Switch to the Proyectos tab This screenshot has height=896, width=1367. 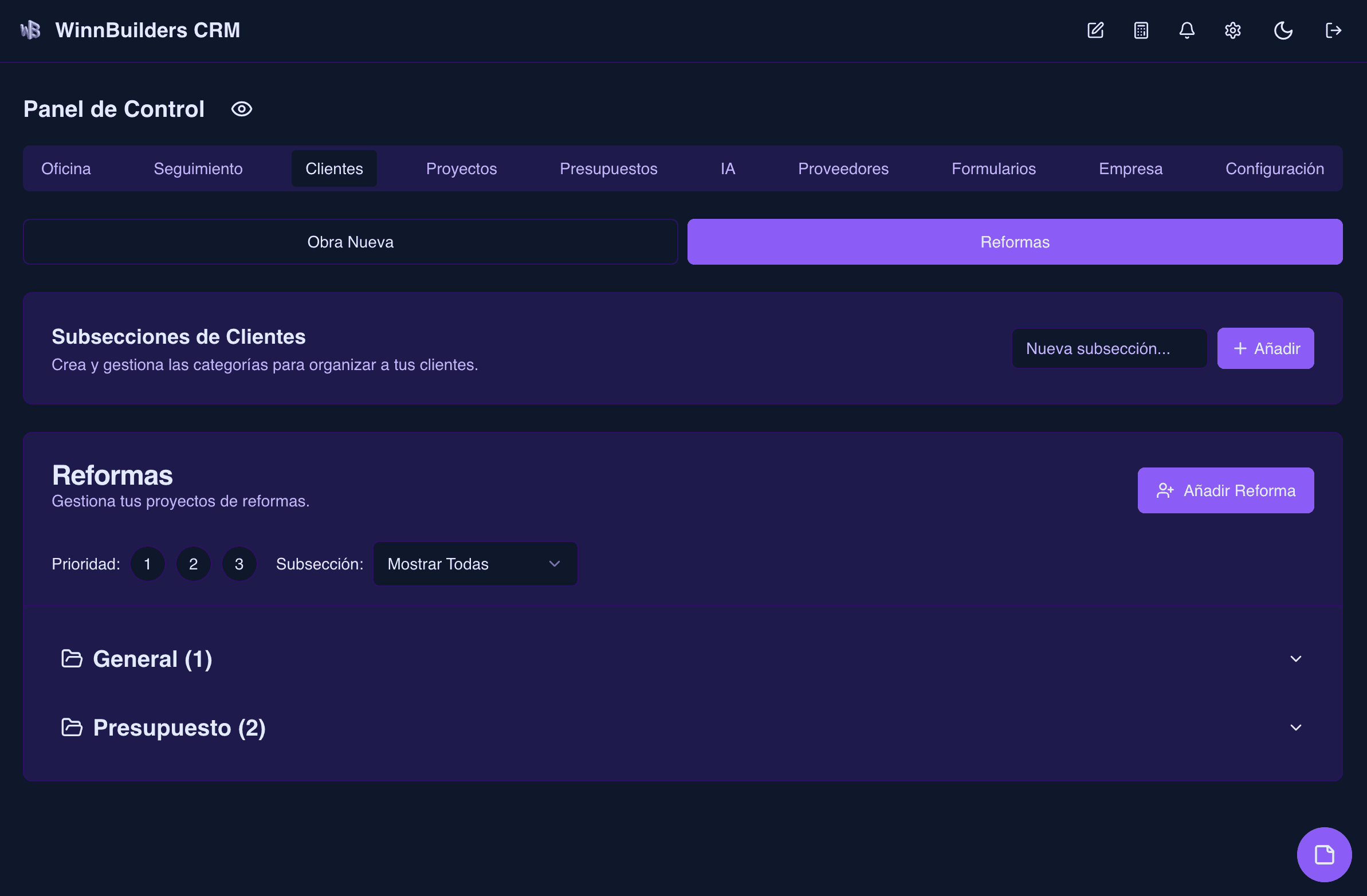coord(461,169)
